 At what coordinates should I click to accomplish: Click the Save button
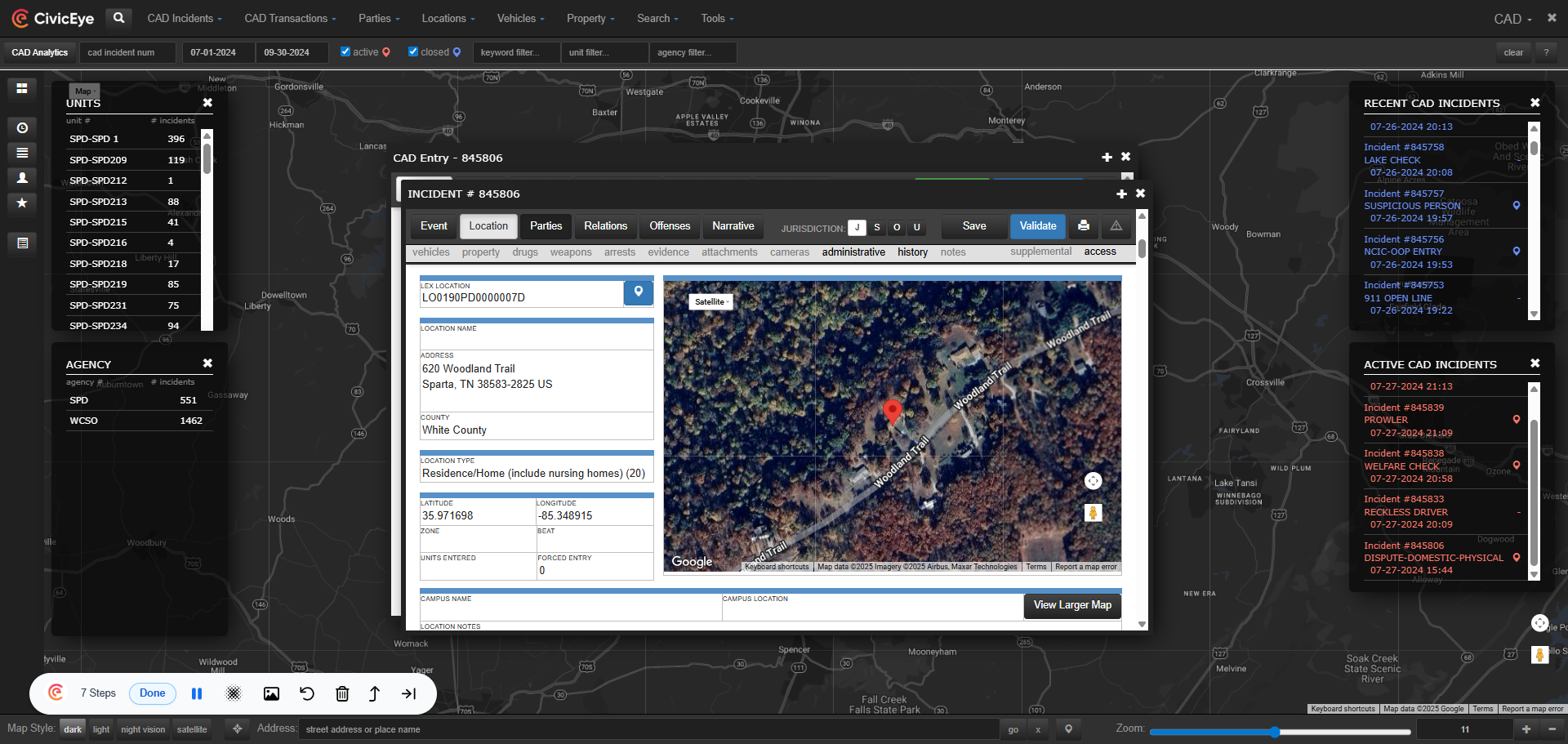click(x=974, y=226)
